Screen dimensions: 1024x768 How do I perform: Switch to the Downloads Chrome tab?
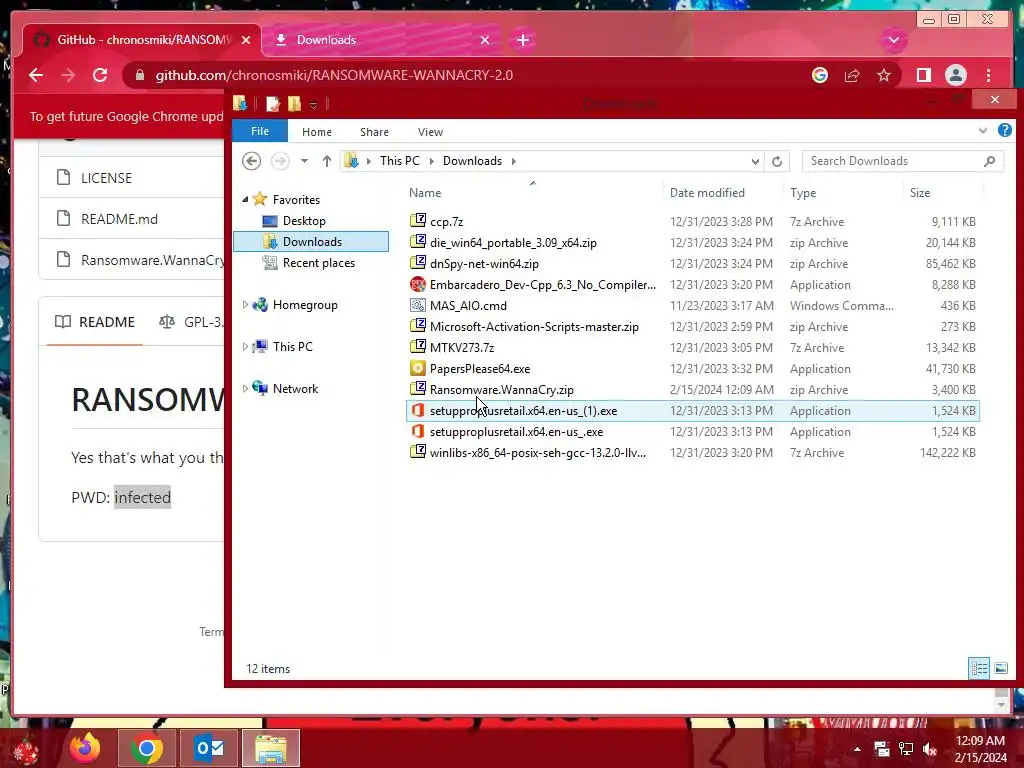pyautogui.click(x=382, y=40)
